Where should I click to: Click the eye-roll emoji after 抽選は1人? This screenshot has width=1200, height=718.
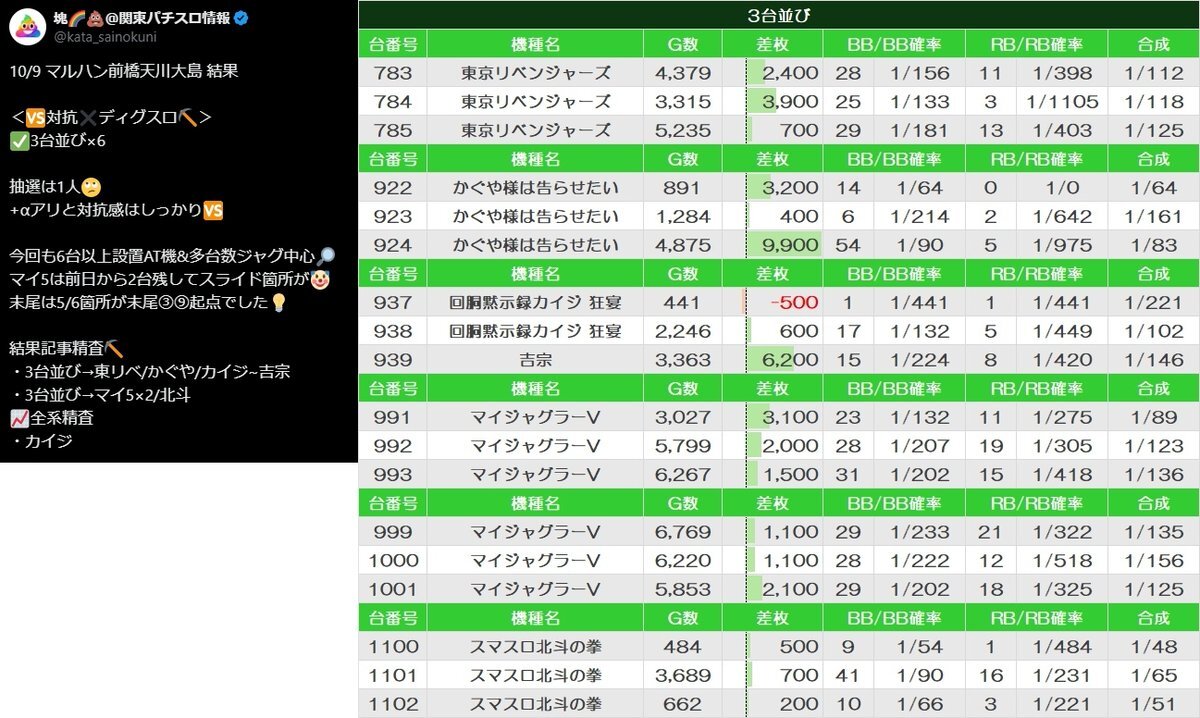pos(91,187)
